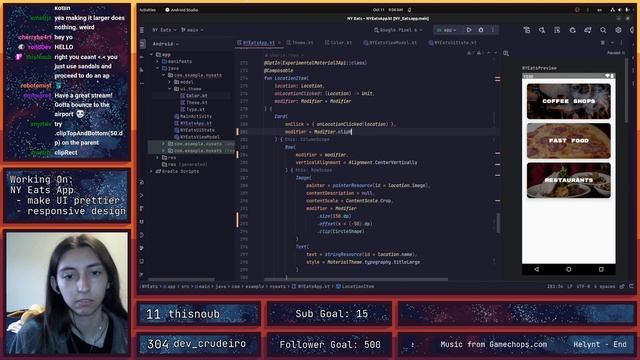The height and width of the screenshot is (360, 640).
Task: Click the cursor position status indicator
Action: click(555, 287)
